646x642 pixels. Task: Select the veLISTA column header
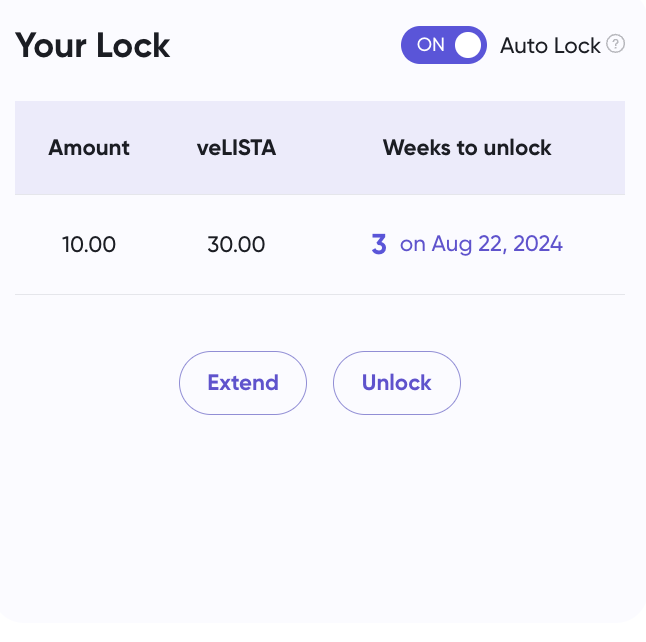point(236,148)
